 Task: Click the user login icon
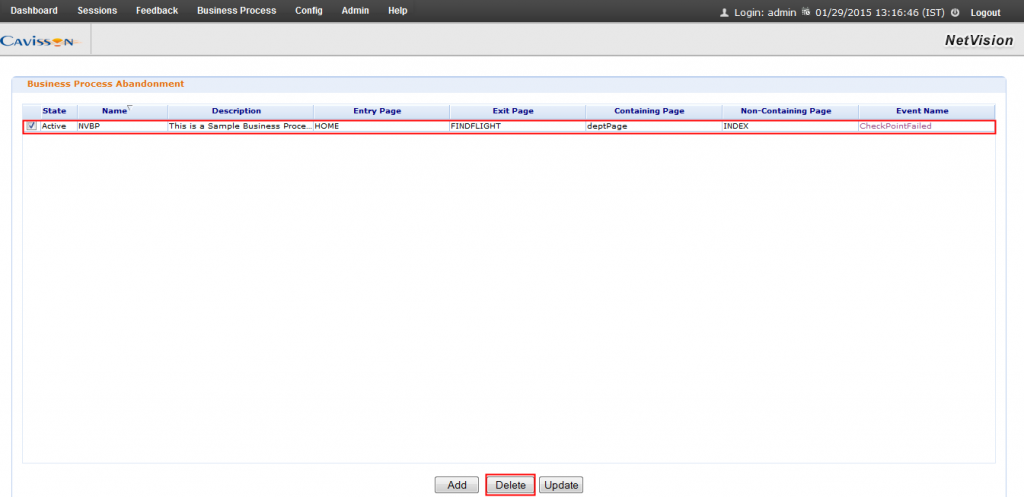(724, 12)
